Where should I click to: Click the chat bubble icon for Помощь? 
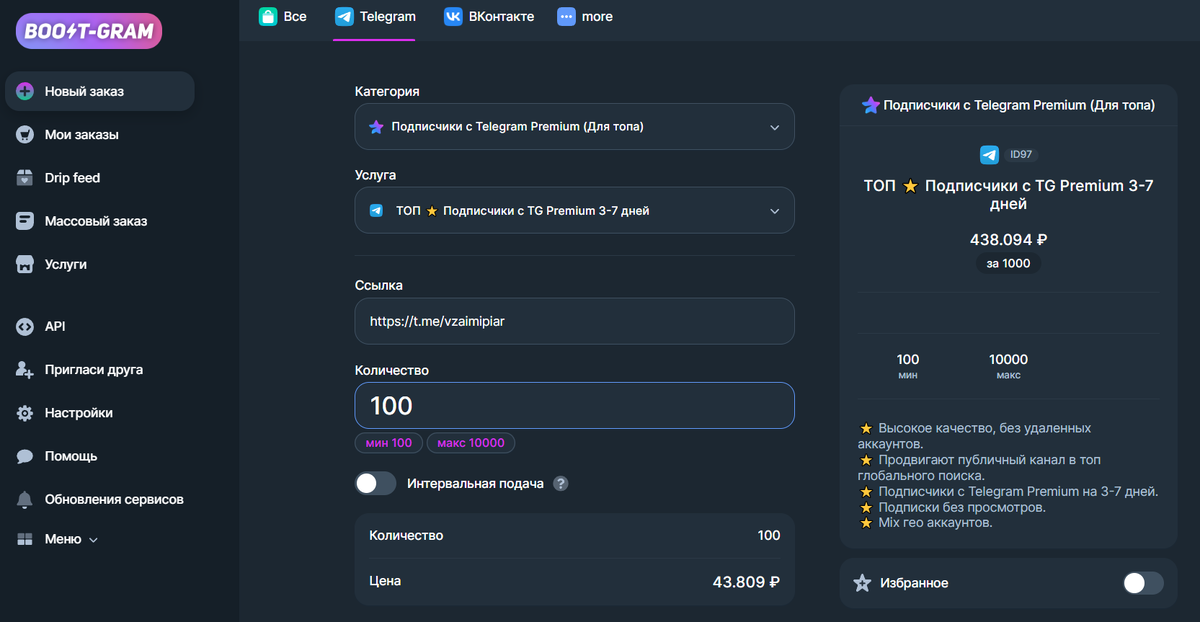pyautogui.click(x=26, y=456)
